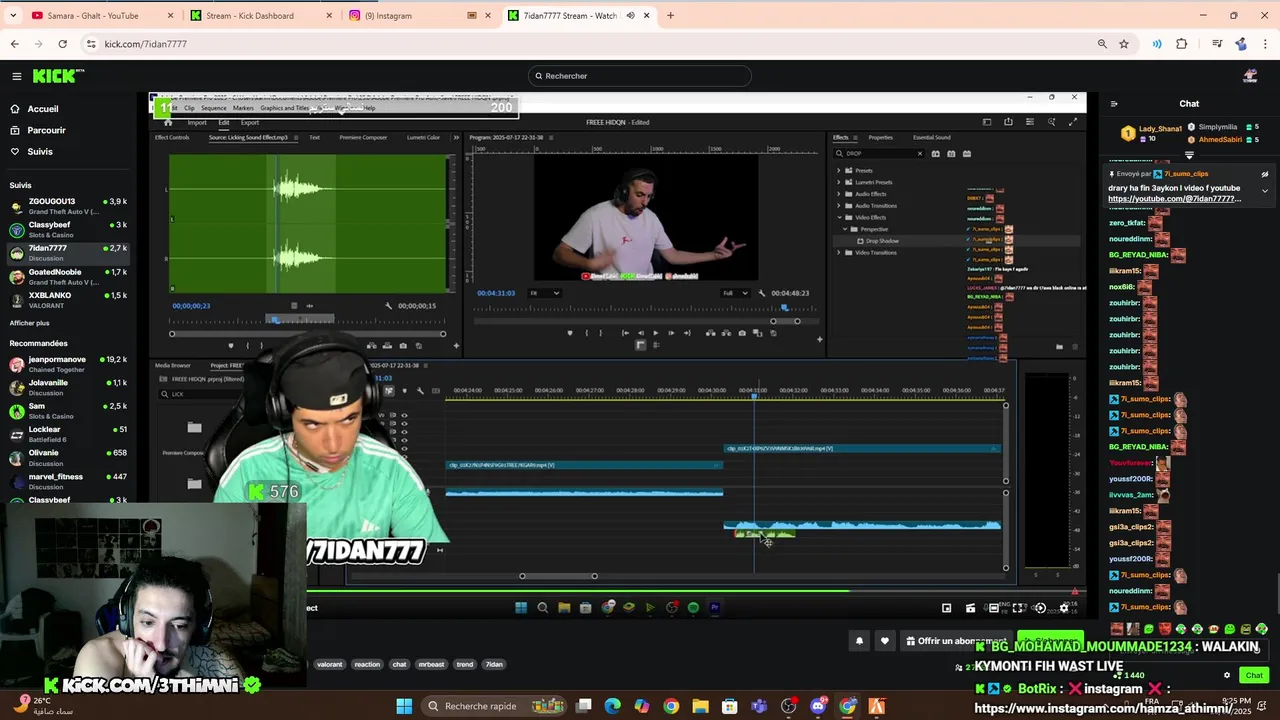Open marvel_fitness recommended channel
This screenshot has height=720, width=1280.
[x=68, y=481]
